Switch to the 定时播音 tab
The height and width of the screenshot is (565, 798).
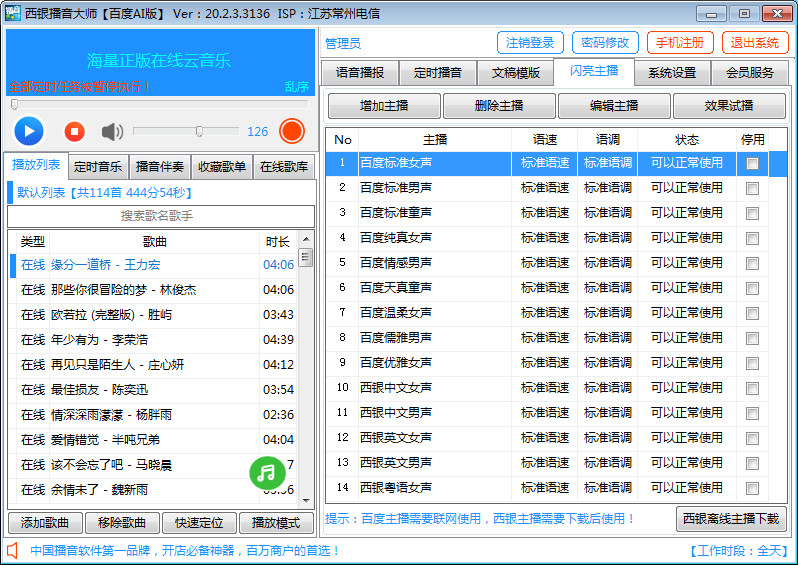[438, 73]
